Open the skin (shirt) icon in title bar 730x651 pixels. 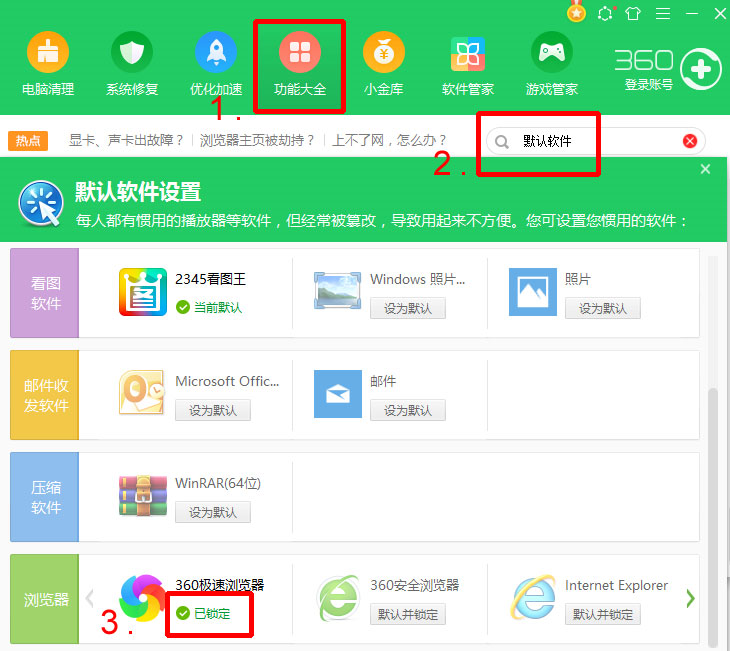tap(633, 14)
